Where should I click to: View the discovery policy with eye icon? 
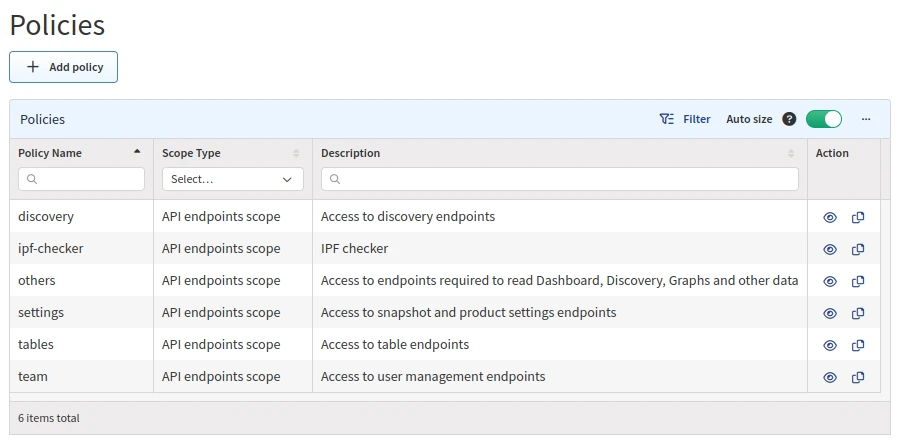[x=830, y=217]
